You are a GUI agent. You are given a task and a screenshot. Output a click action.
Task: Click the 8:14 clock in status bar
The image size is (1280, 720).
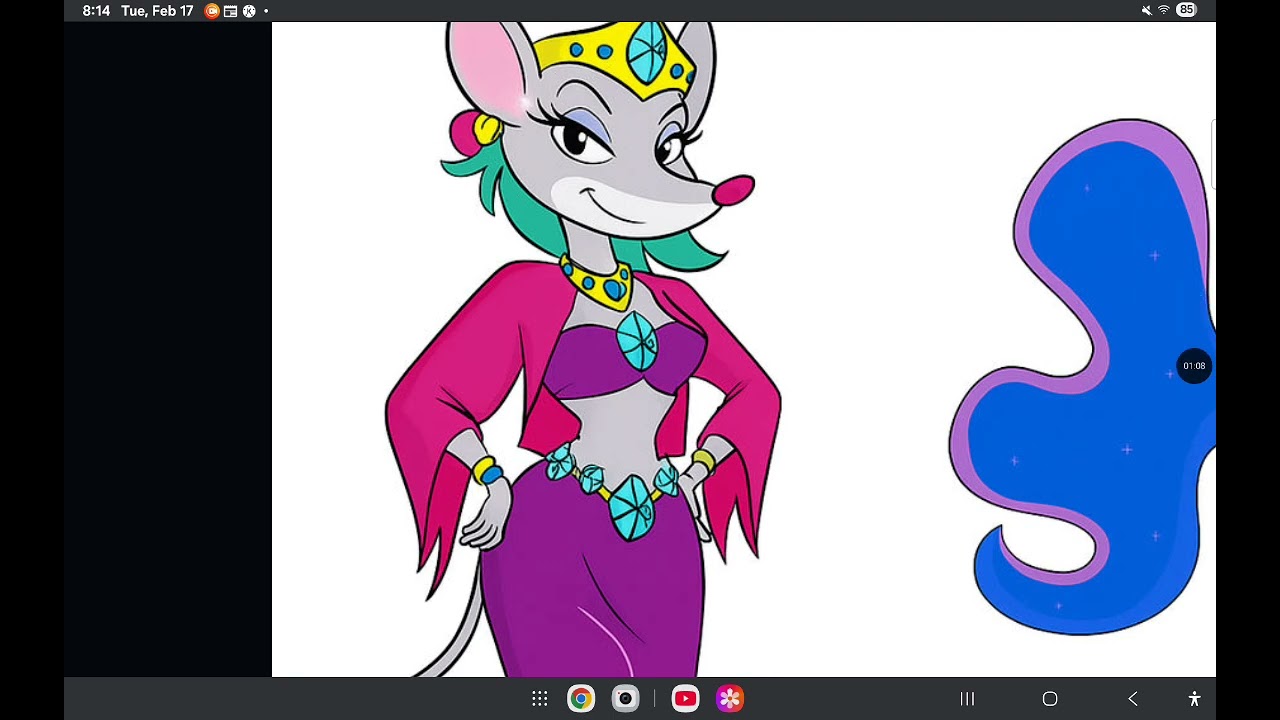[96, 11]
